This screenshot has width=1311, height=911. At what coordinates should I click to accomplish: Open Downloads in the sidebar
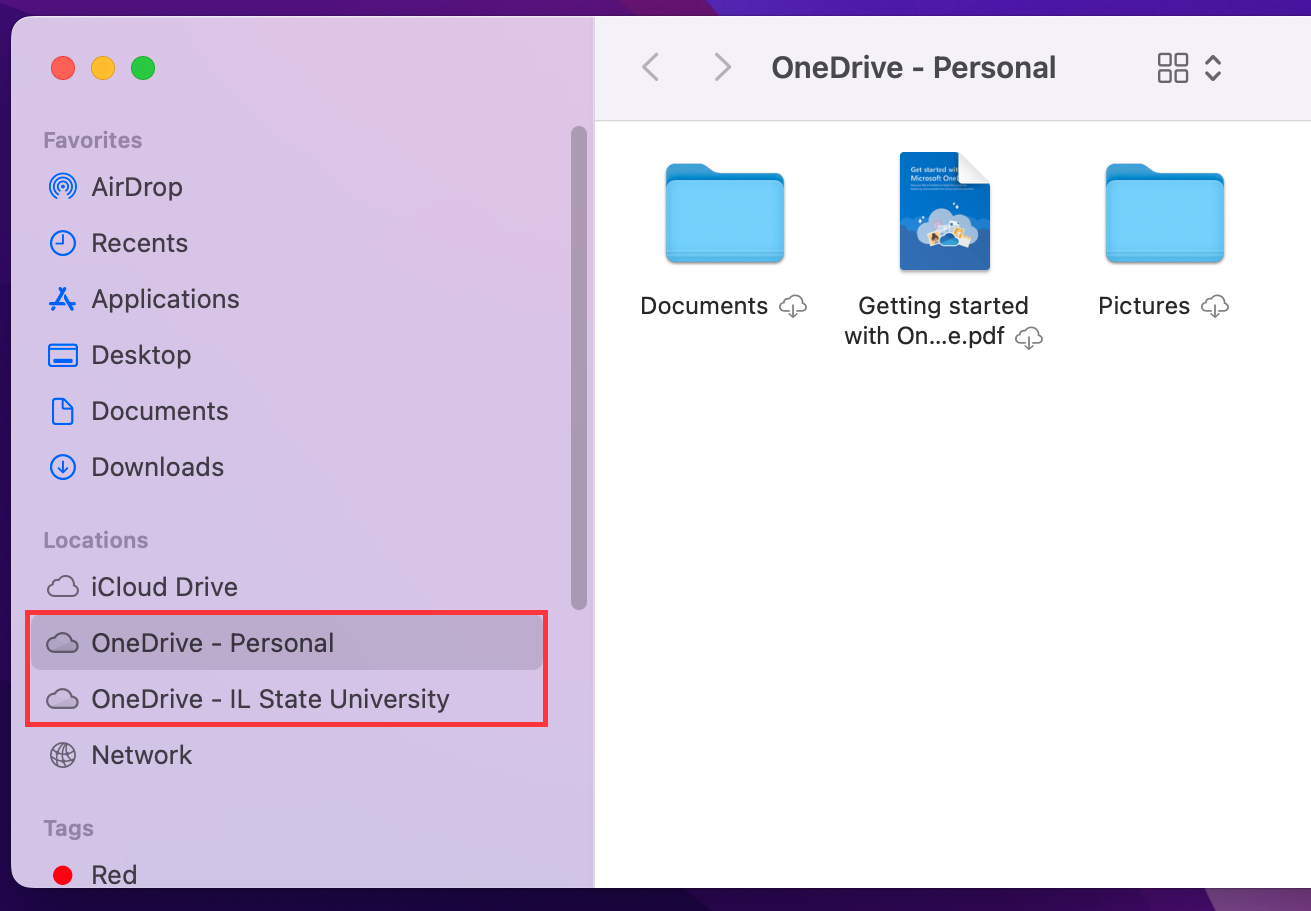point(158,467)
